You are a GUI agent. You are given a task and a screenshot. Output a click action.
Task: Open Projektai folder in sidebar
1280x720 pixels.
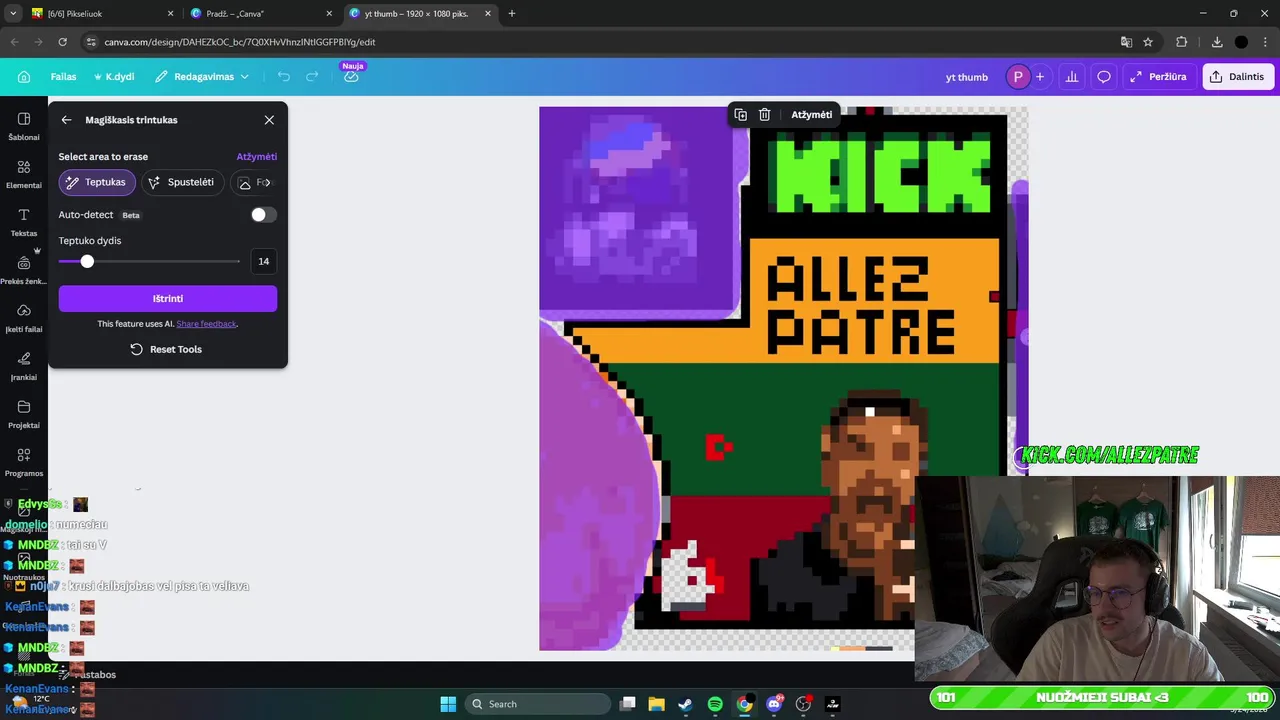click(24, 414)
